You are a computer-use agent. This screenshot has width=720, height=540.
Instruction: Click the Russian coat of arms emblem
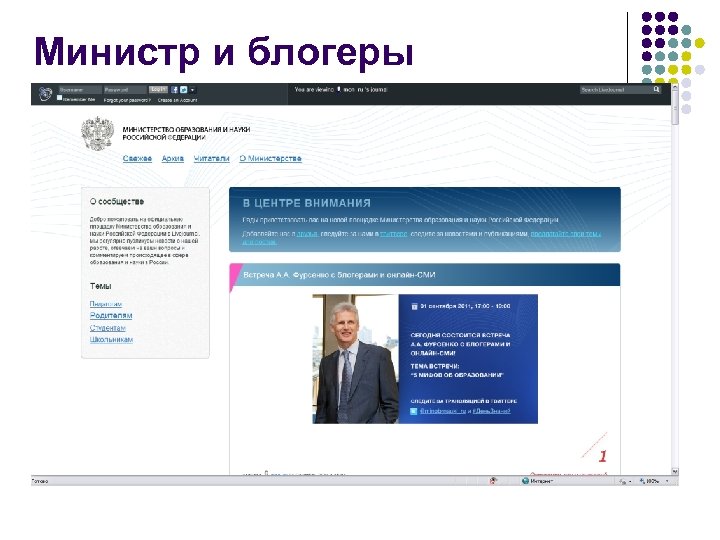point(97,134)
